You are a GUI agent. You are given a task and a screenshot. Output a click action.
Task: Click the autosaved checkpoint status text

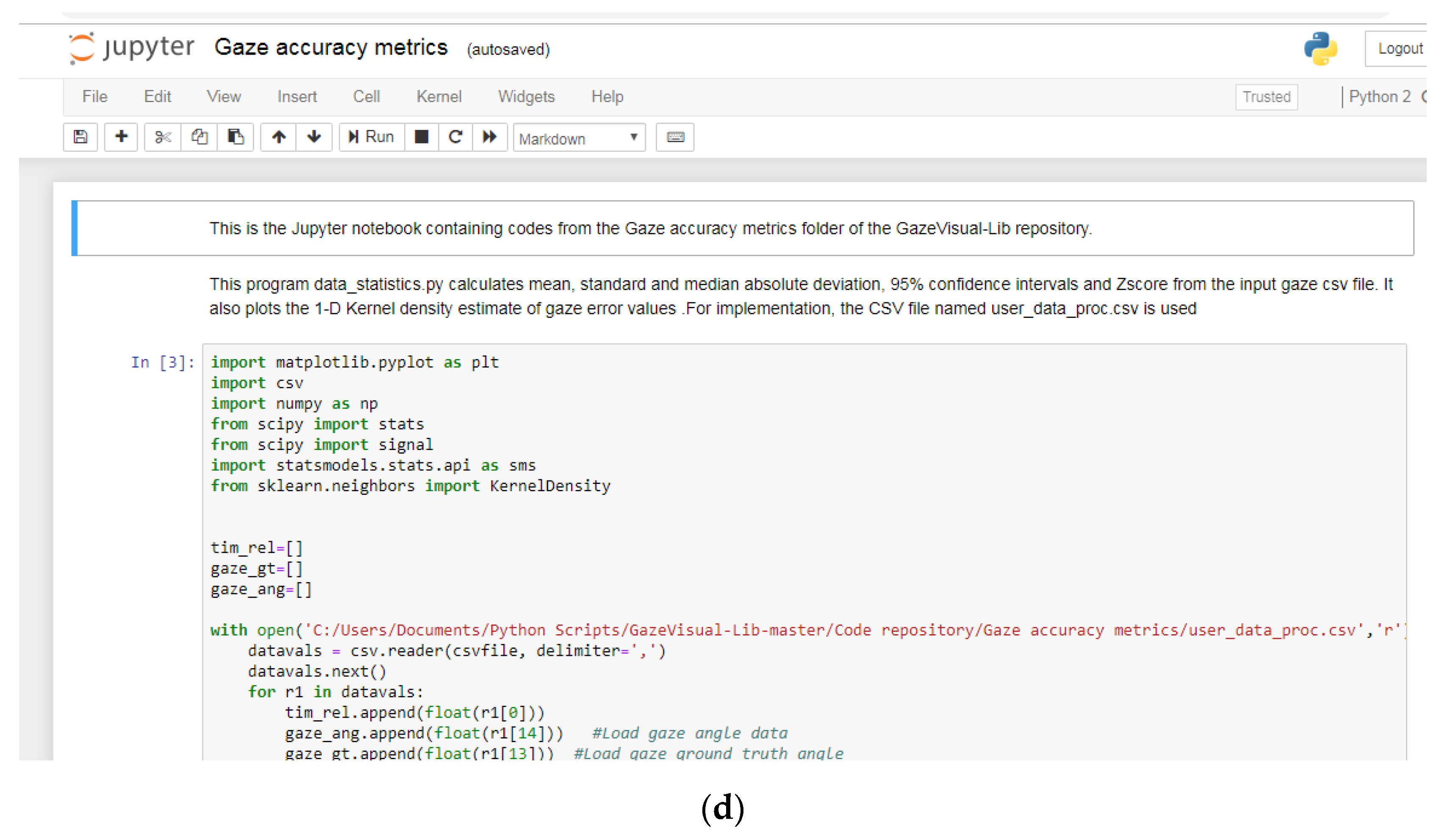point(508,50)
